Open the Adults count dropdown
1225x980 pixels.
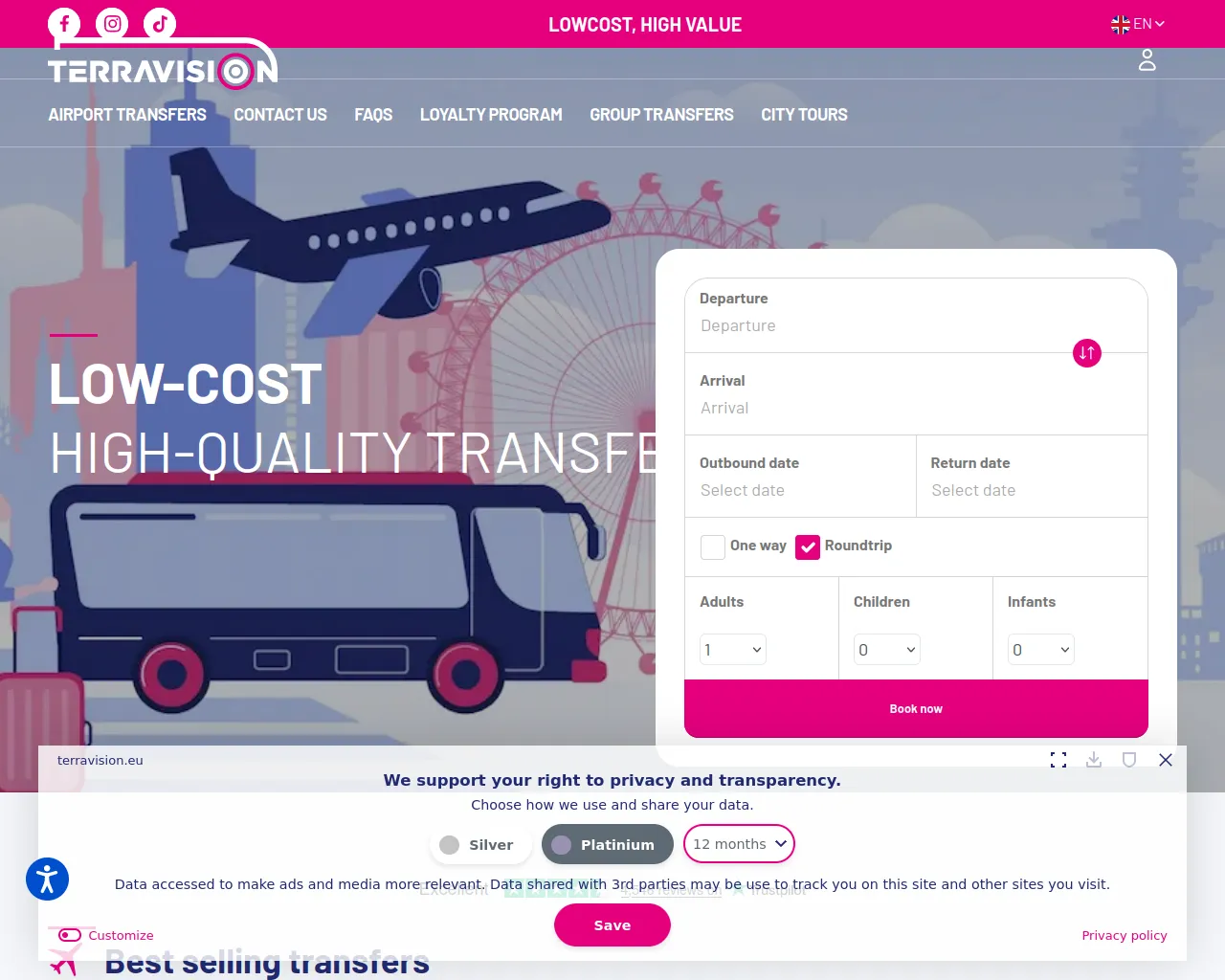733,650
